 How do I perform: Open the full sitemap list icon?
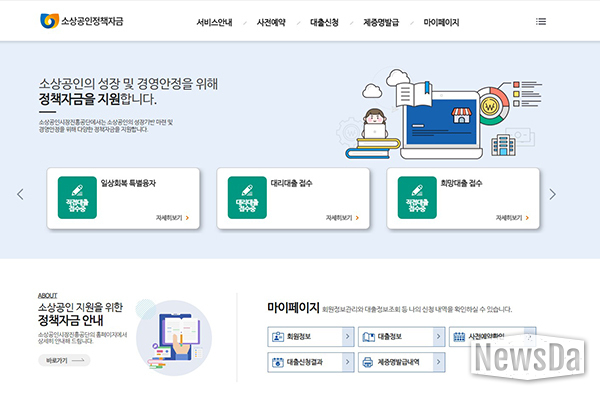tap(541, 21)
